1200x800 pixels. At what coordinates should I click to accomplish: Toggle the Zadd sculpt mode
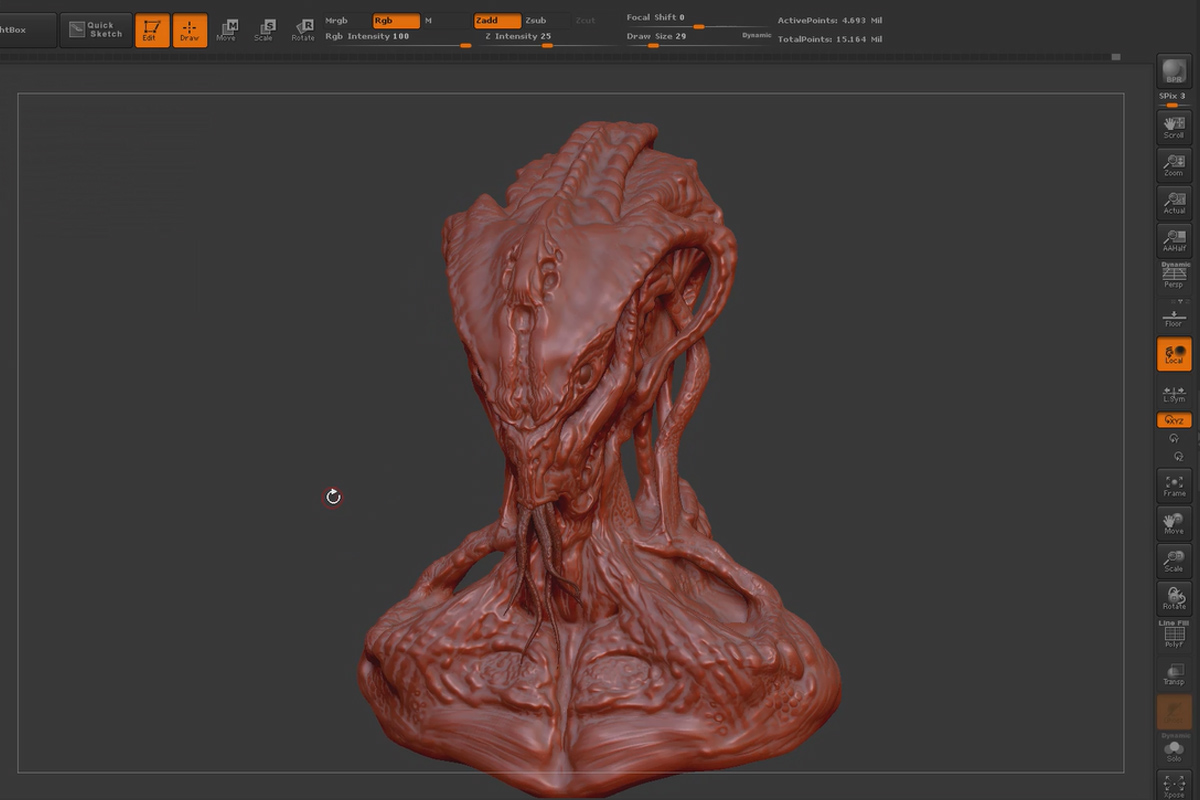click(x=497, y=20)
